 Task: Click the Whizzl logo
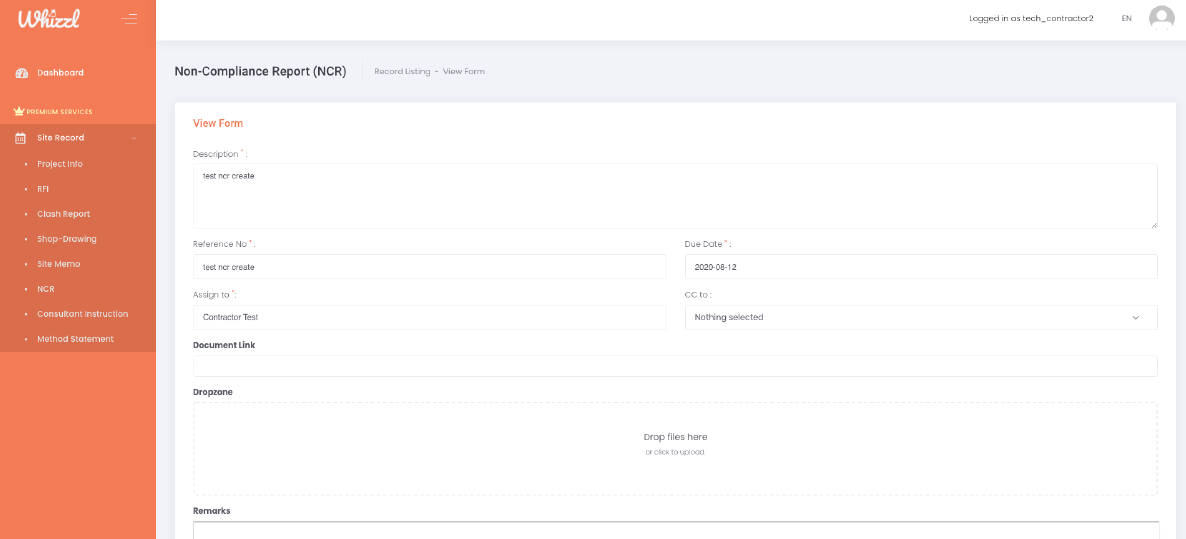(x=49, y=18)
